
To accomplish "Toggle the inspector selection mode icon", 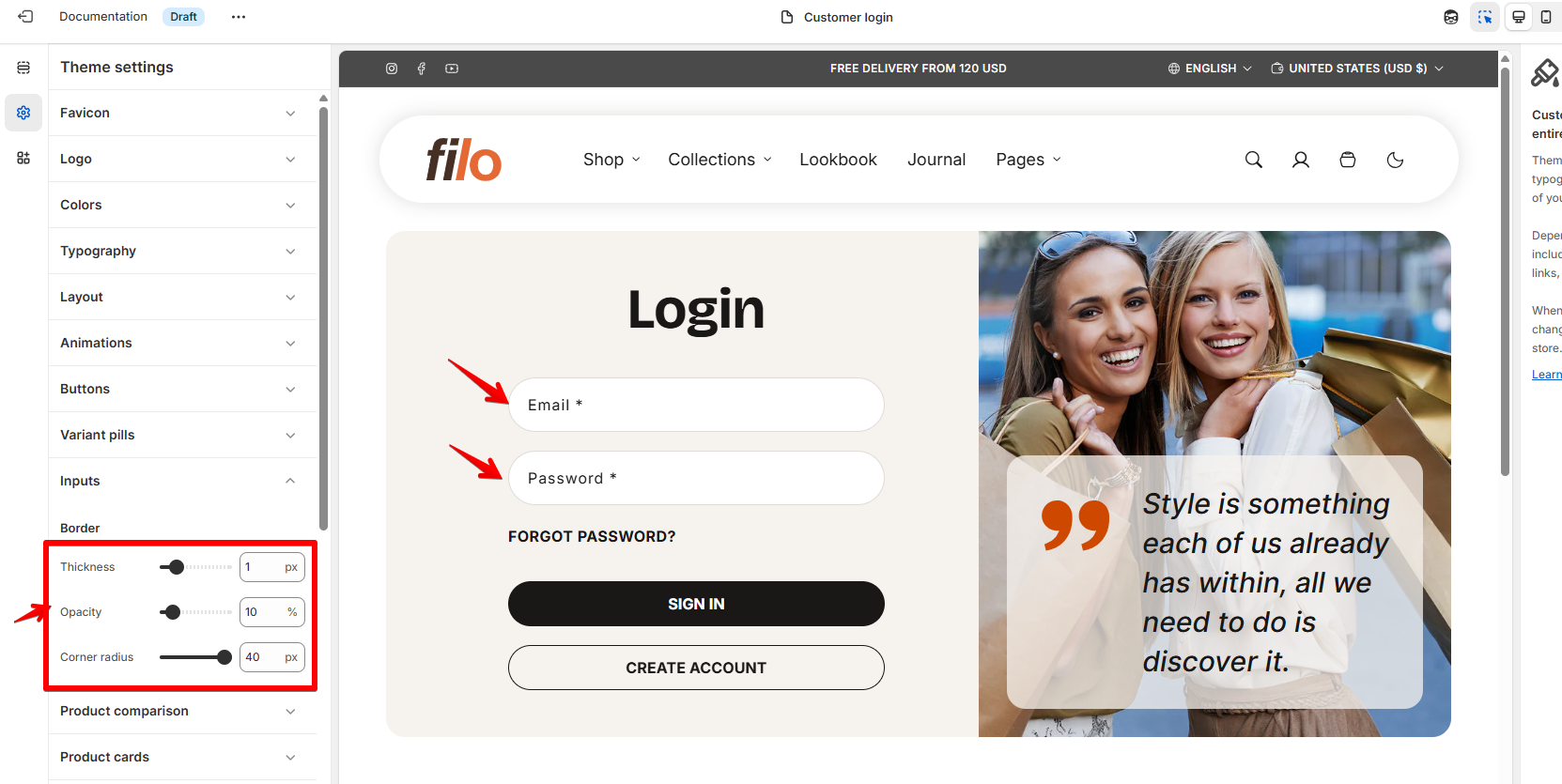I will [x=1485, y=17].
